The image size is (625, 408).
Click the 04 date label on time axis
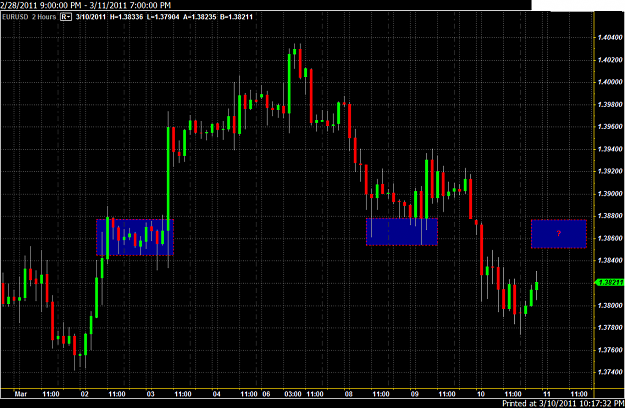tap(216, 394)
